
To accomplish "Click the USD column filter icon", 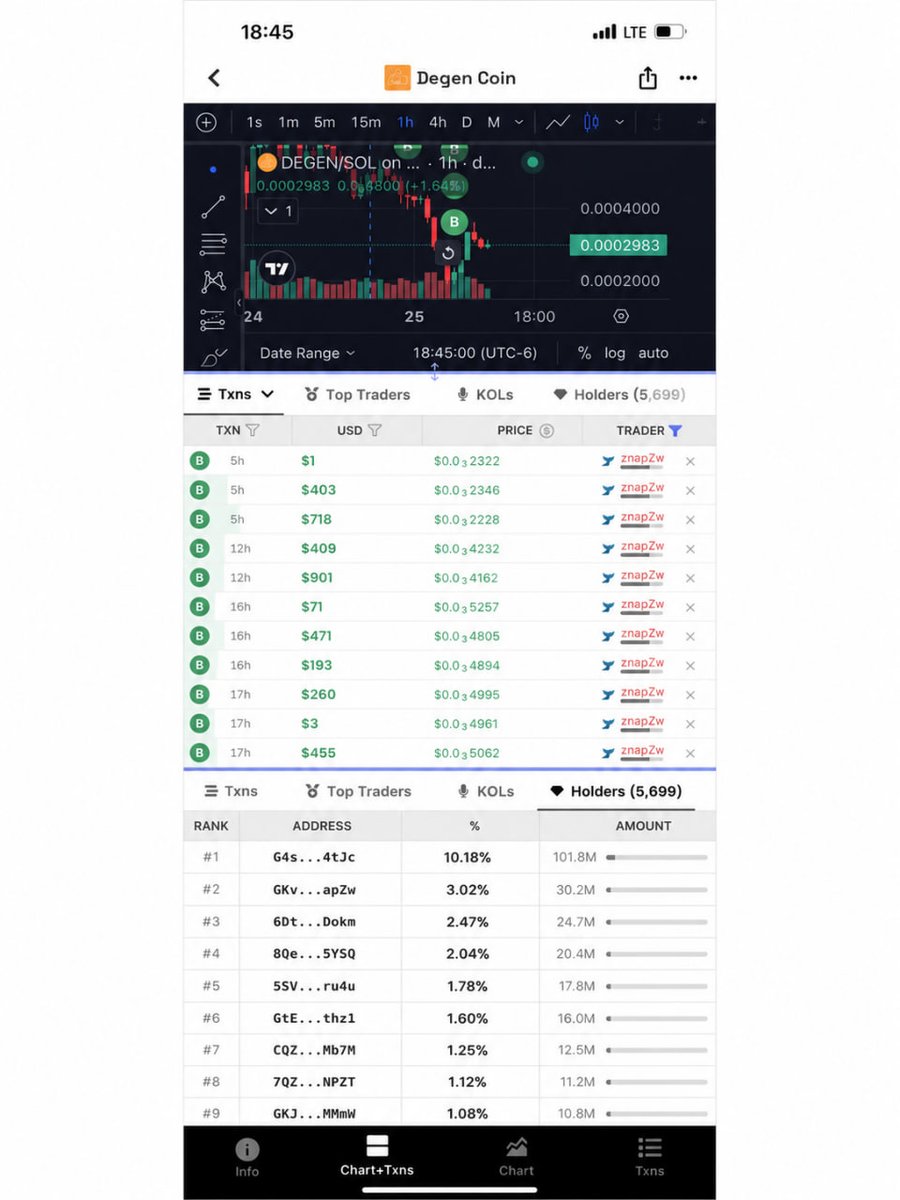I will 375,430.
